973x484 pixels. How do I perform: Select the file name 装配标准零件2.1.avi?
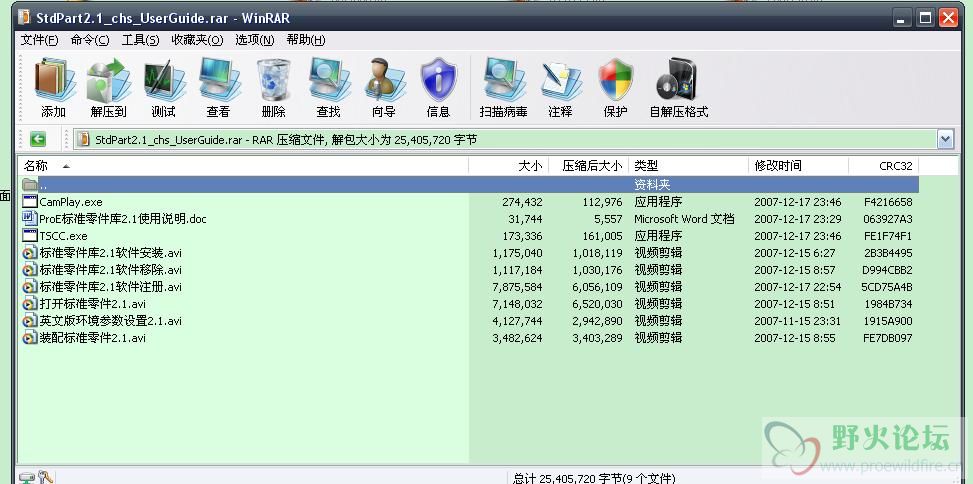click(x=92, y=338)
